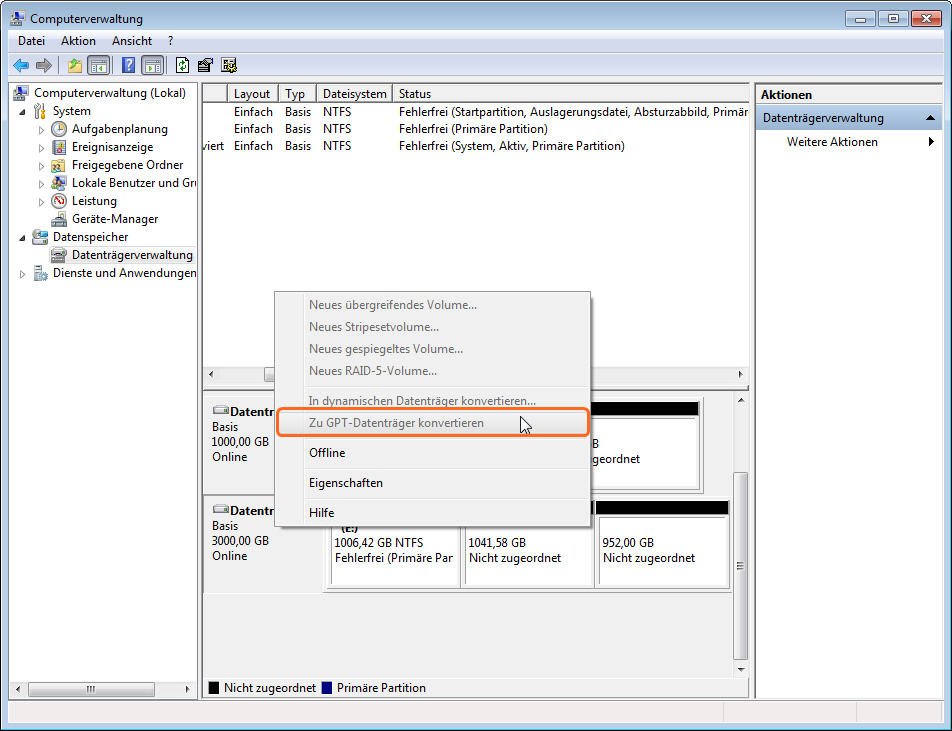Expand the Ereignisanzeige node
Image resolution: width=952 pixels, height=731 pixels.
point(41,148)
